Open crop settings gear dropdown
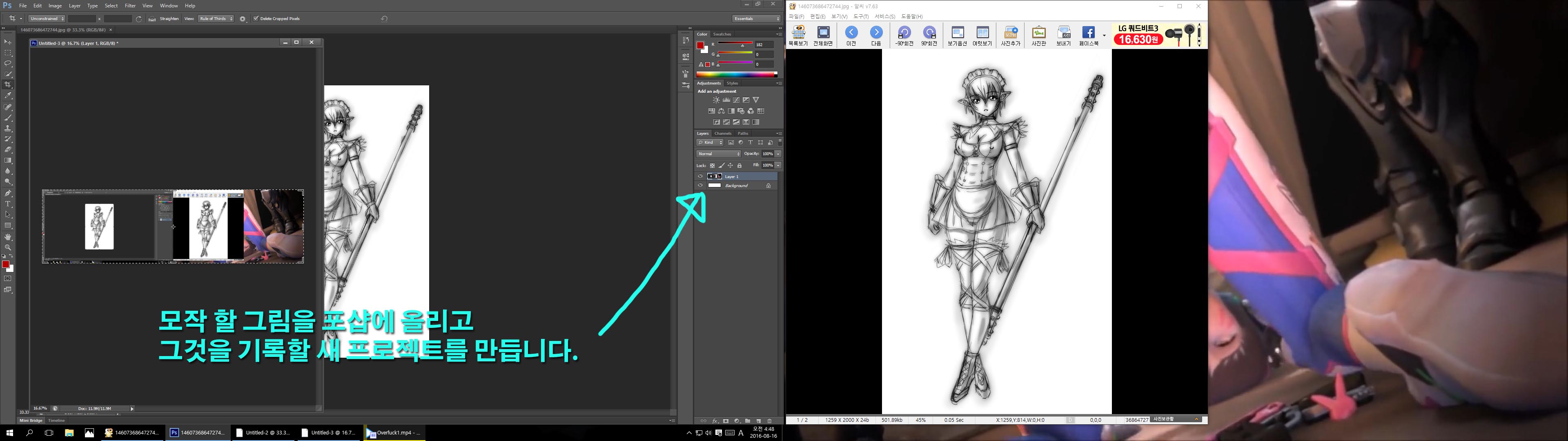1568x441 pixels. 243,19
